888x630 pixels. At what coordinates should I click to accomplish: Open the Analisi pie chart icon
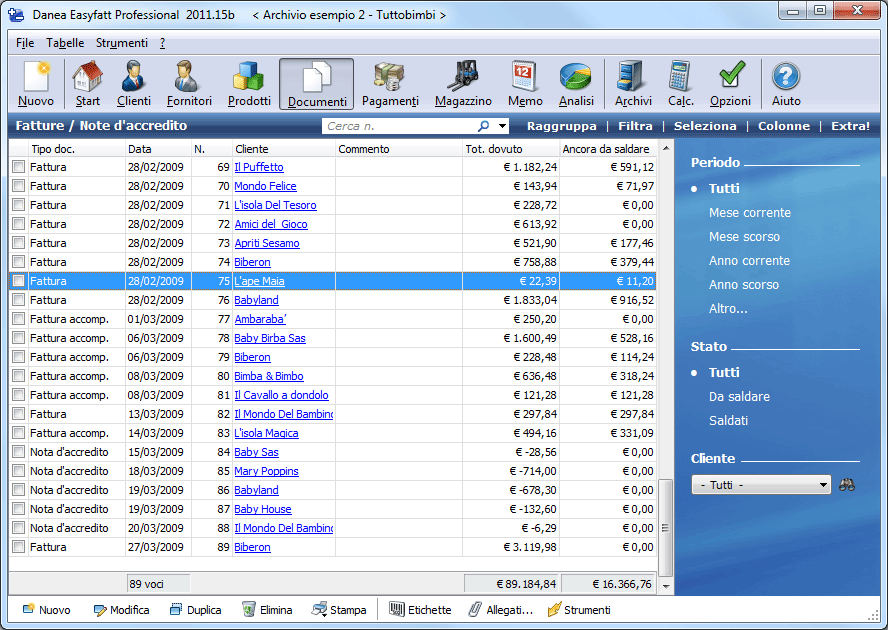576,84
